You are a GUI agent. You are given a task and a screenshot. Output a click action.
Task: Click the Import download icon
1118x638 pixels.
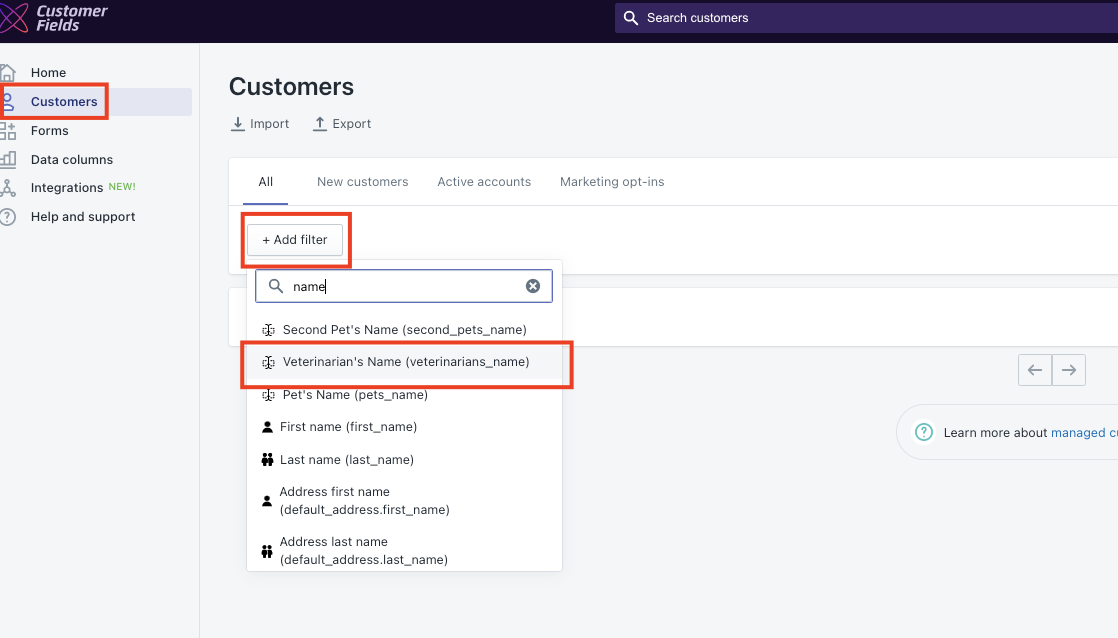pos(238,124)
